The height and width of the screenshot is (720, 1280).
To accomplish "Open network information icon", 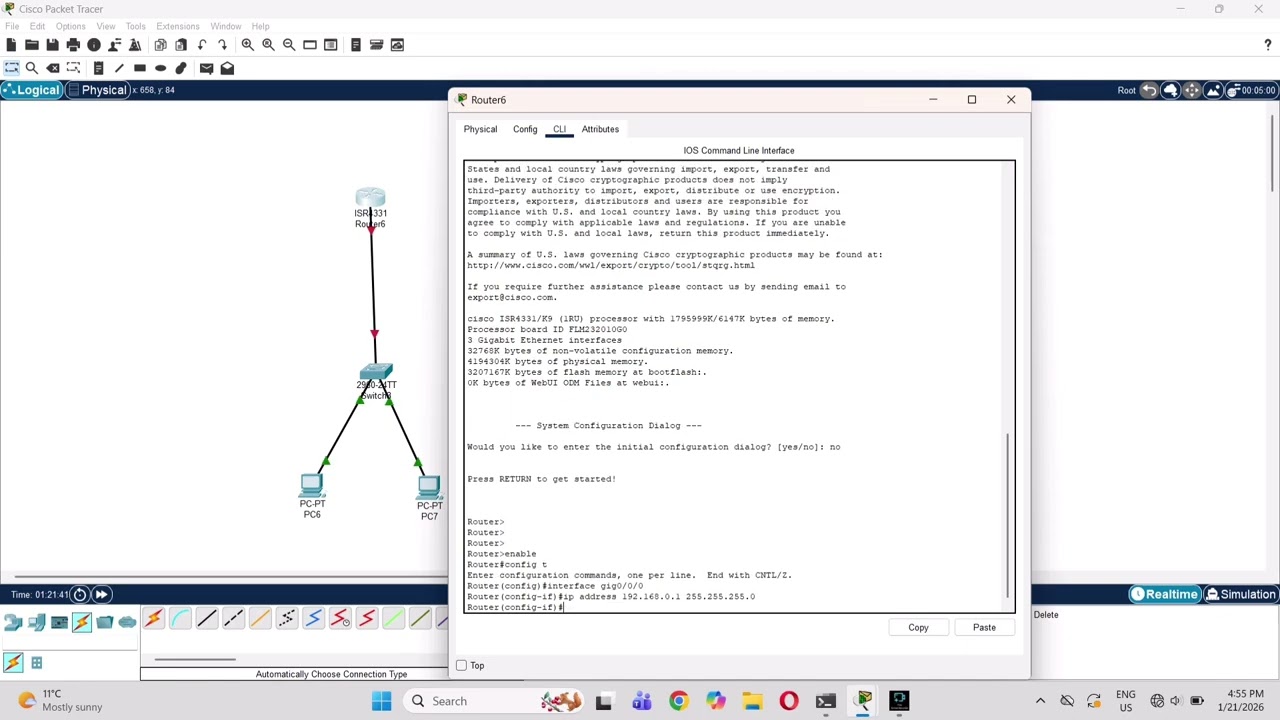I will pos(94,45).
